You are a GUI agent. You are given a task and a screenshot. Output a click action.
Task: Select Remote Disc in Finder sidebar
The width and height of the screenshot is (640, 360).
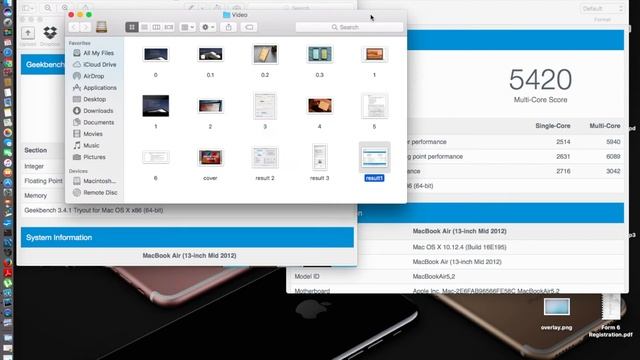pyautogui.click(x=95, y=192)
